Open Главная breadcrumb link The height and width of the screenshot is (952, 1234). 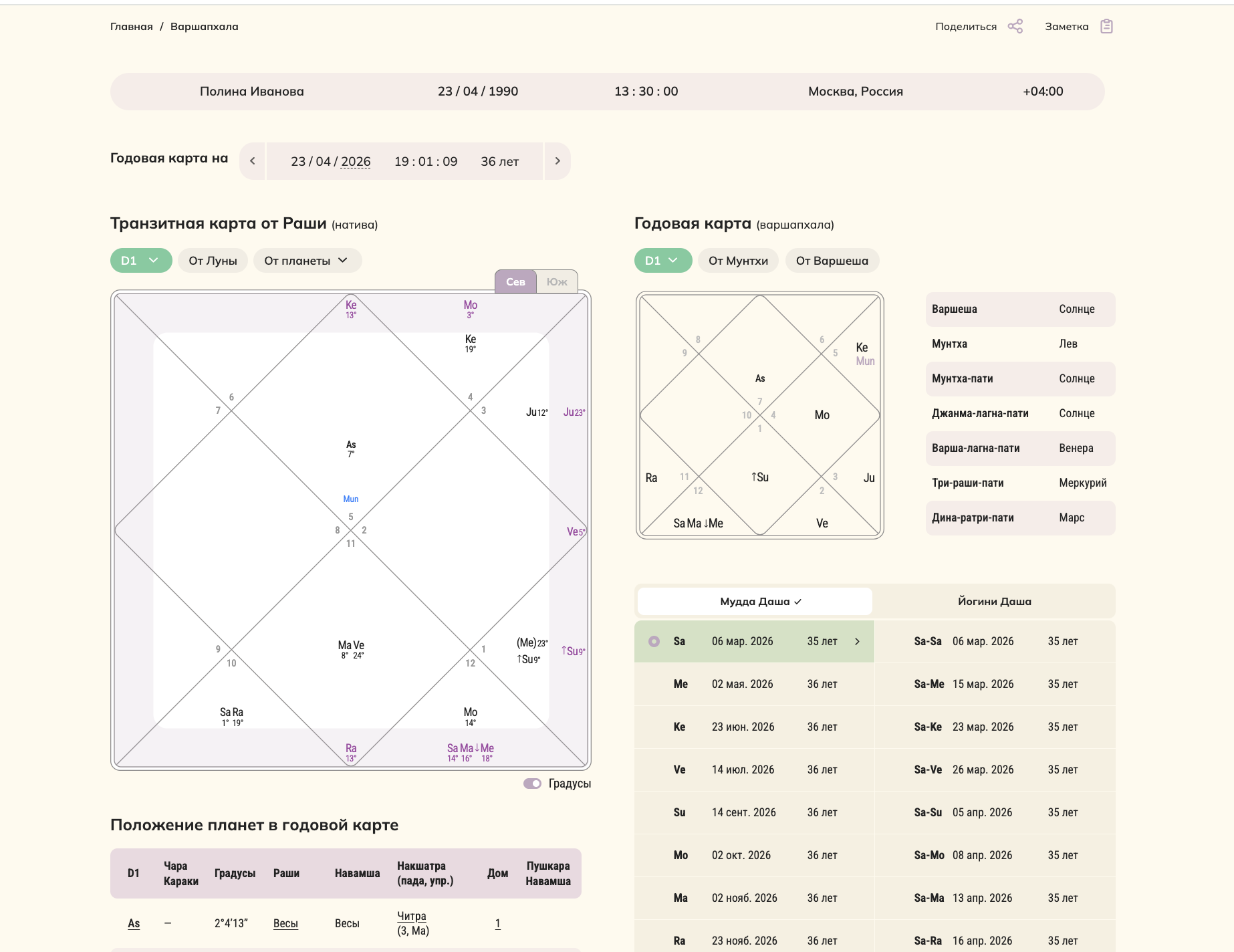(132, 27)
